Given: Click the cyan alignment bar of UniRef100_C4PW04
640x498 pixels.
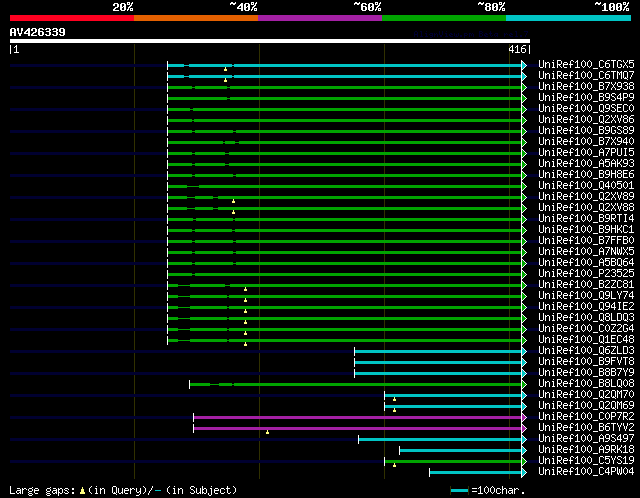Looking at the screenshot, I should coord(476,473).
